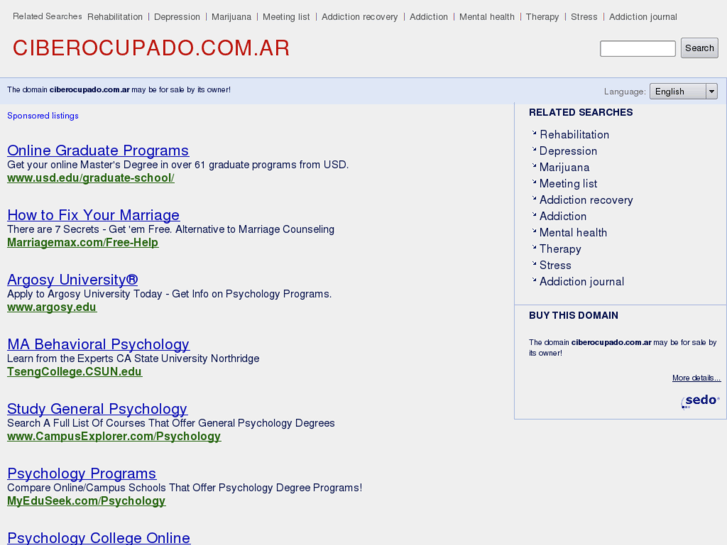727x545 pixels.
Task: Open Study General Psychology listing
Action: click(x=97, y=409)
